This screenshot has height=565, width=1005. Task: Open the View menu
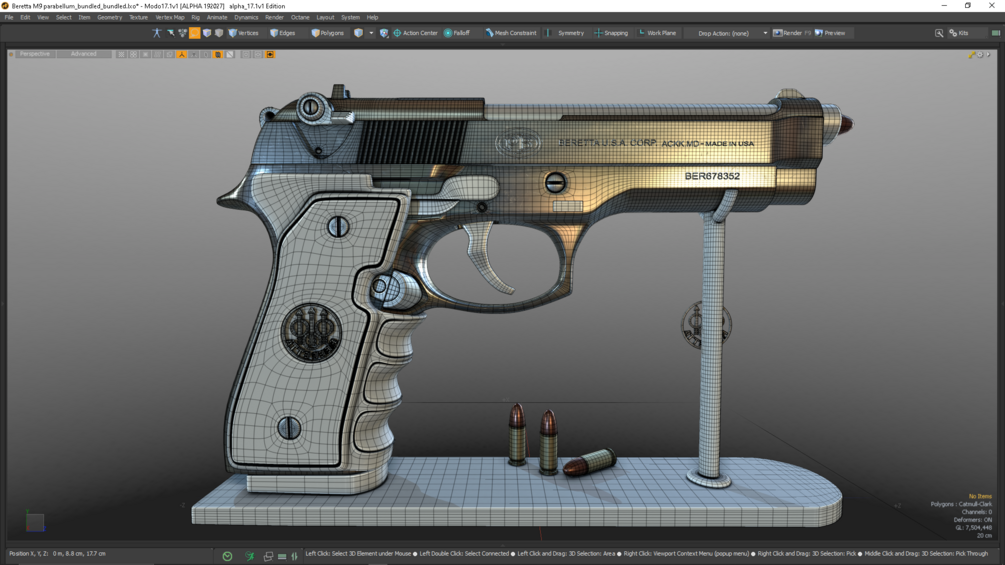click(43, 17)
